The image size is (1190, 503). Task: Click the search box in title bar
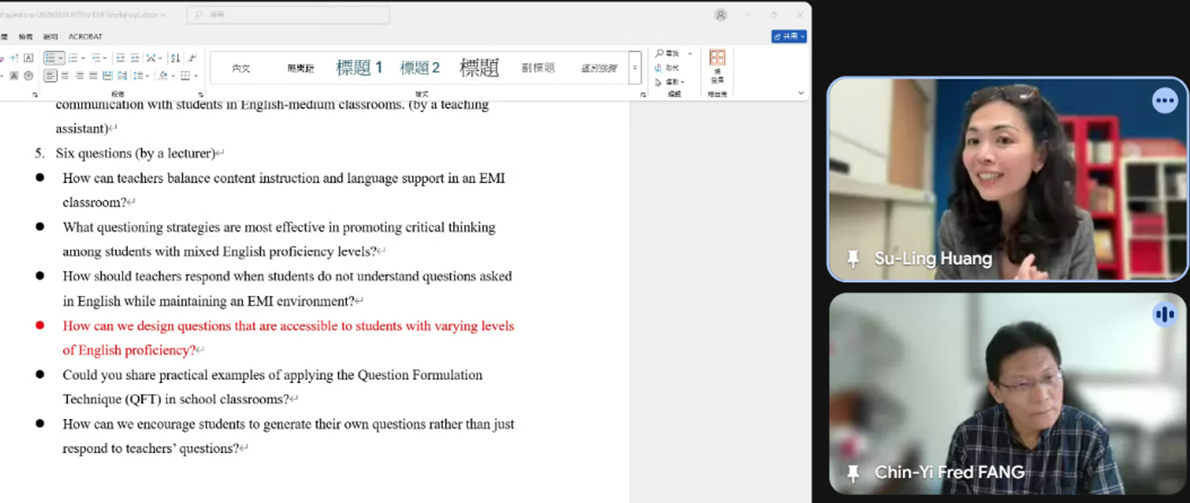pyautogui.click(x=288, y=15)
